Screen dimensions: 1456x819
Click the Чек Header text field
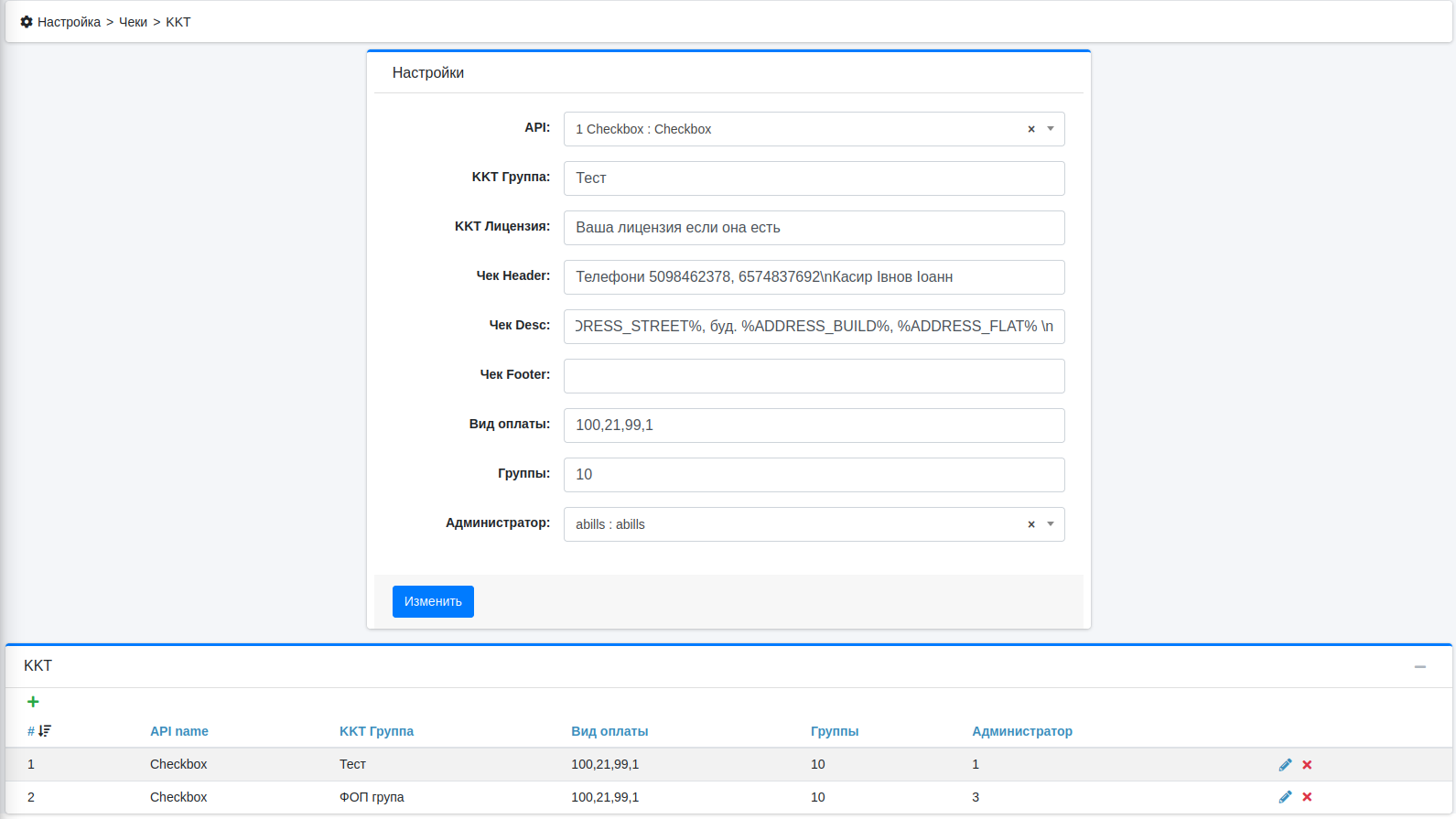[x=814, y=277]
